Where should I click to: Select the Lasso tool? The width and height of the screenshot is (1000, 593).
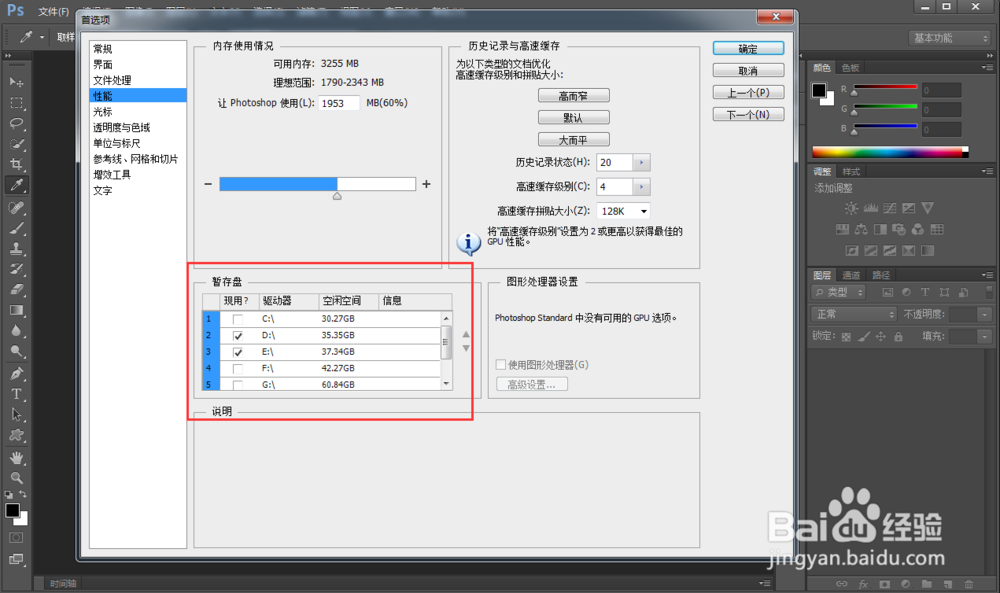[17, 123]
